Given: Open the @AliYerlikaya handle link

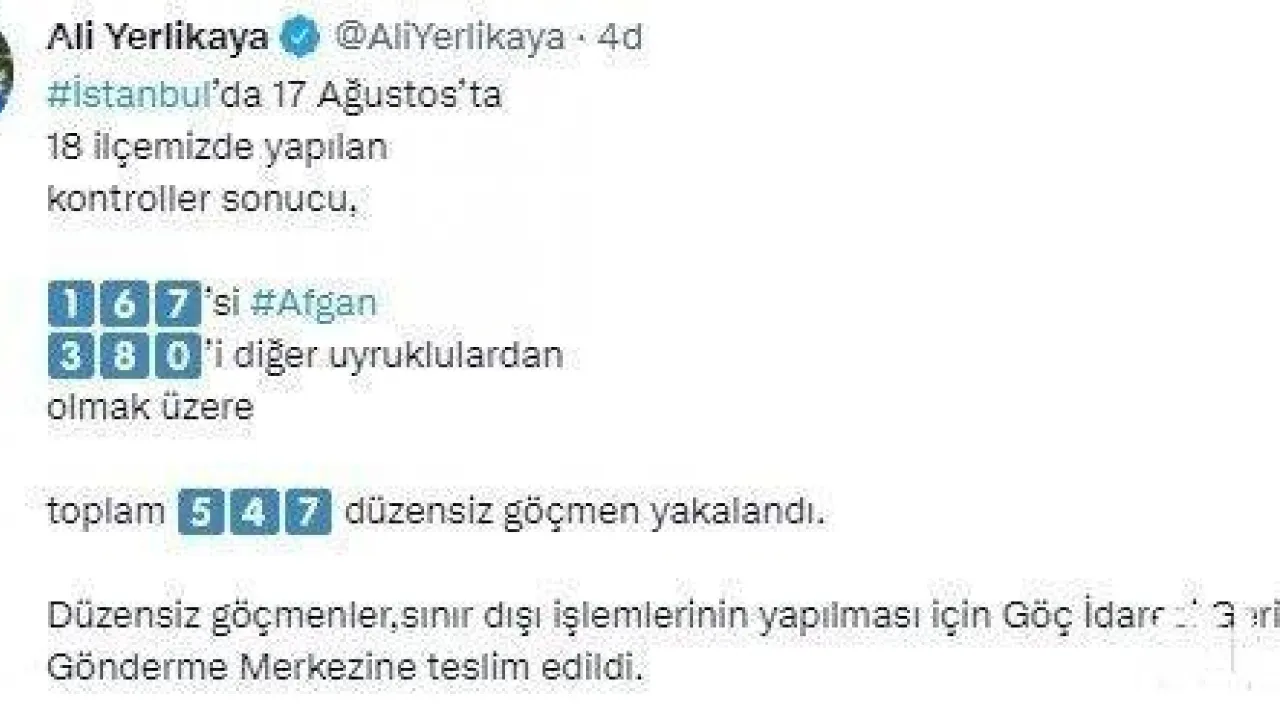Looking at the screenshot, I should (x=448, y=38).
